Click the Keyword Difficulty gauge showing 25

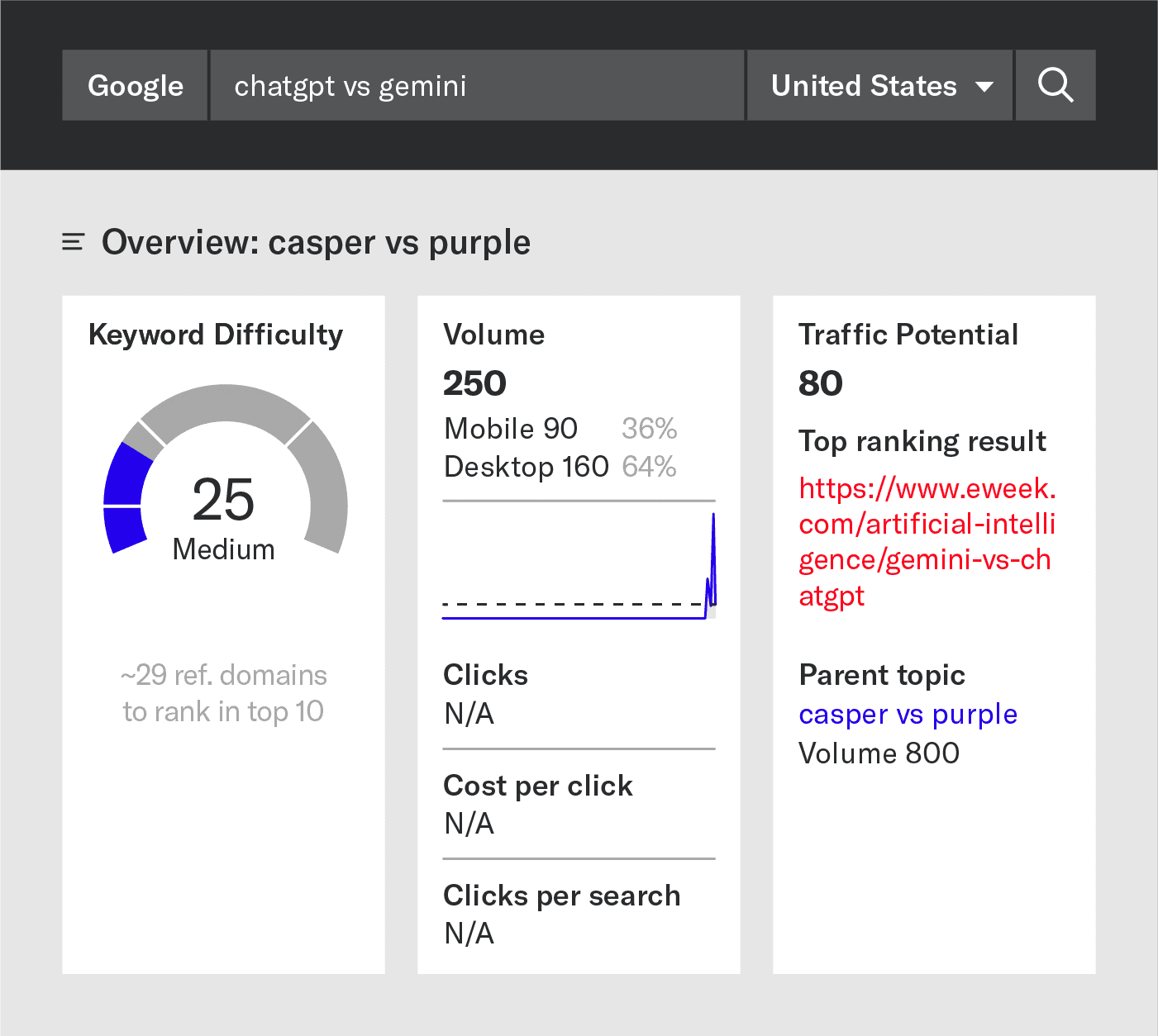pos(225,469)
